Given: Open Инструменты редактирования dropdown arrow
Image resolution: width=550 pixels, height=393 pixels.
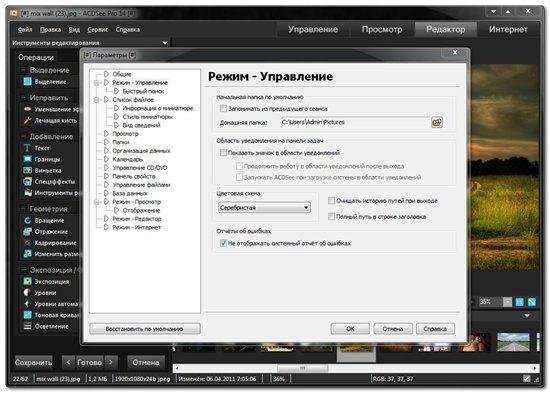Looking at the screenshot, I should point(165,43).
